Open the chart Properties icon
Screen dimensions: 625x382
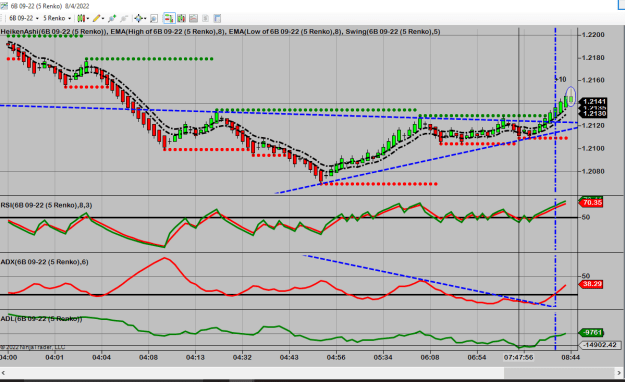click(x=217, y=18)
